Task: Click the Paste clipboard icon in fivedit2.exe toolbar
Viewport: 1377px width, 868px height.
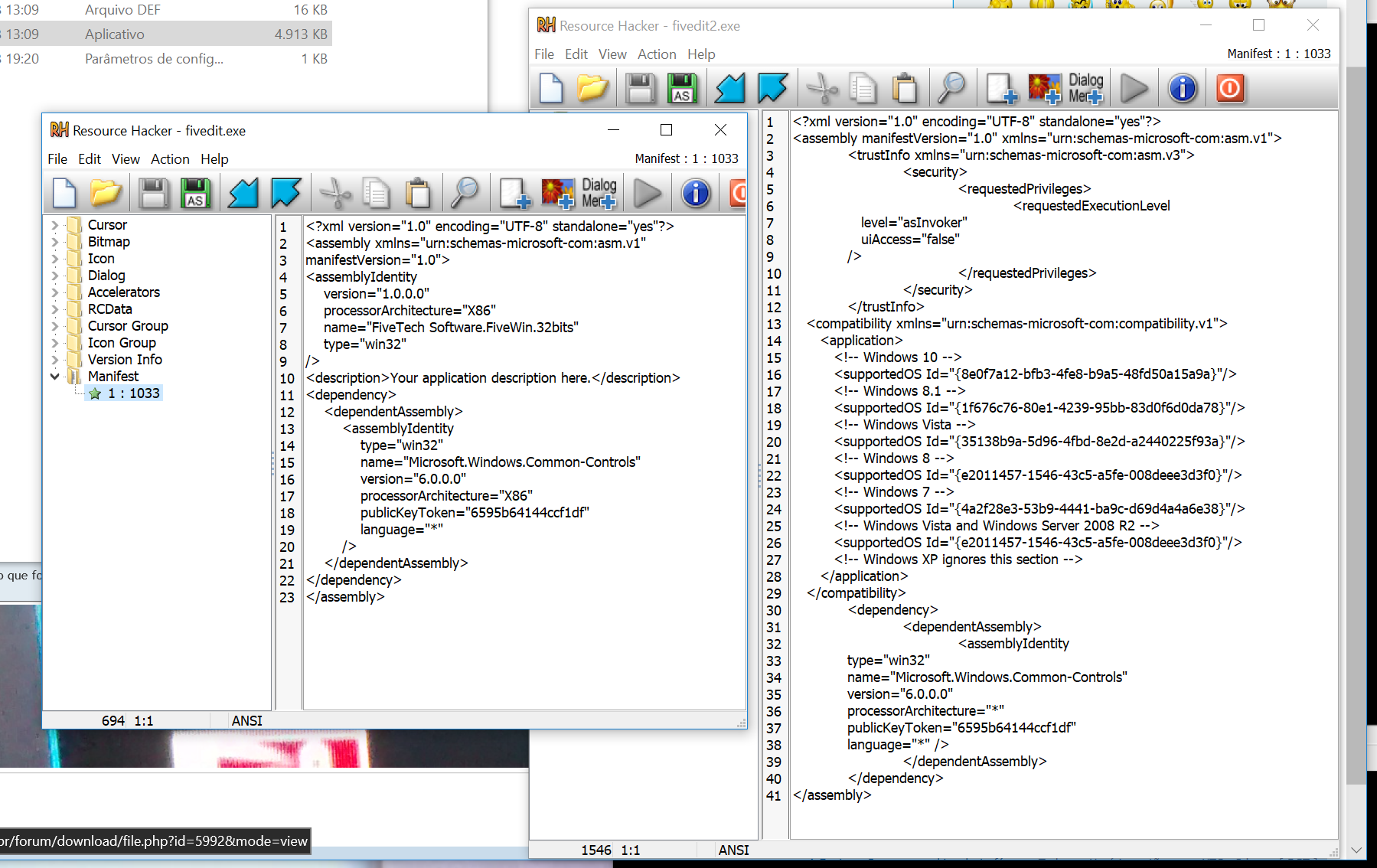Action: [x=905, y=88]
